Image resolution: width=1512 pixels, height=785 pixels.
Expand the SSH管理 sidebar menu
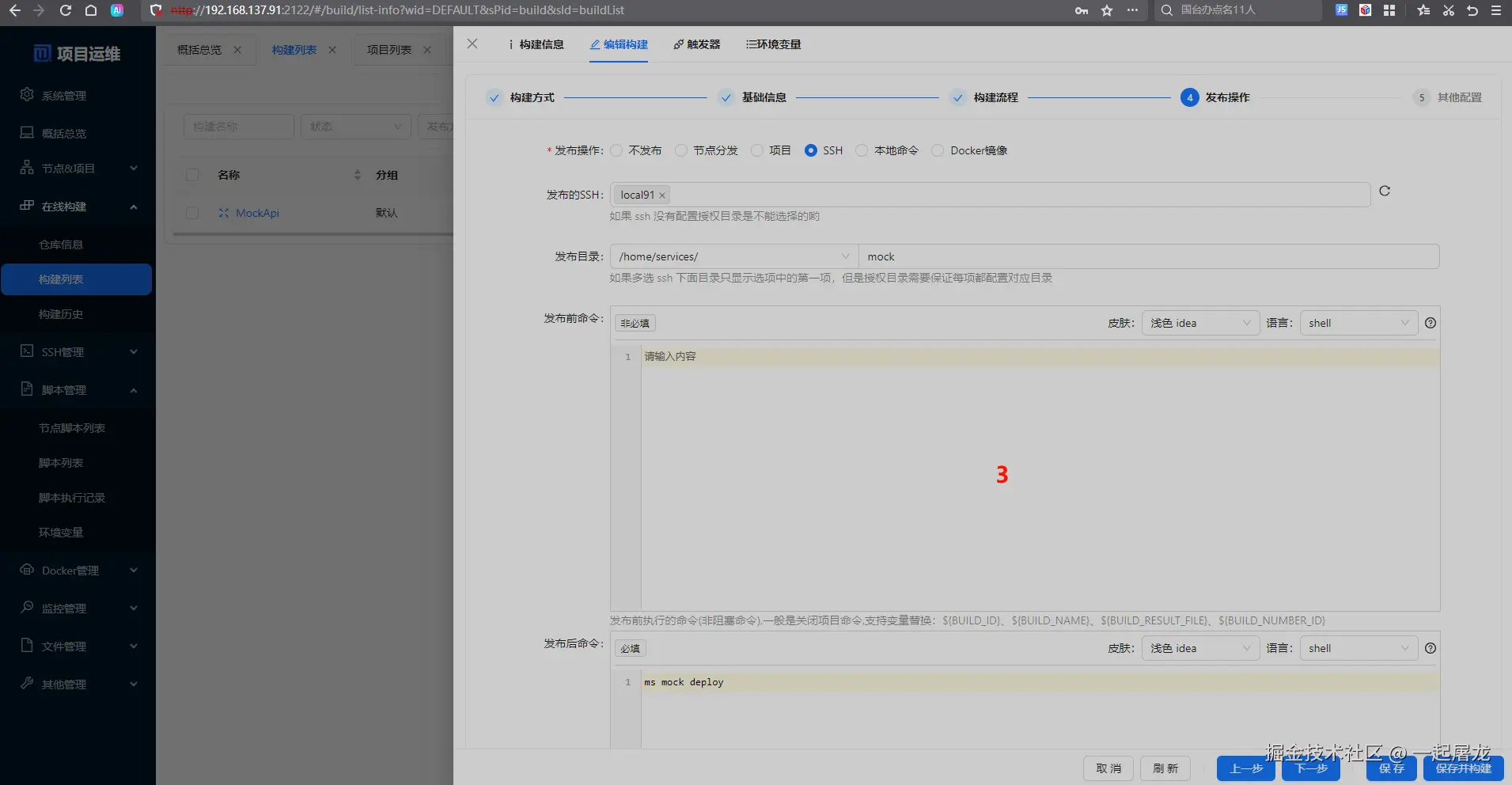[x=78, y=352]
